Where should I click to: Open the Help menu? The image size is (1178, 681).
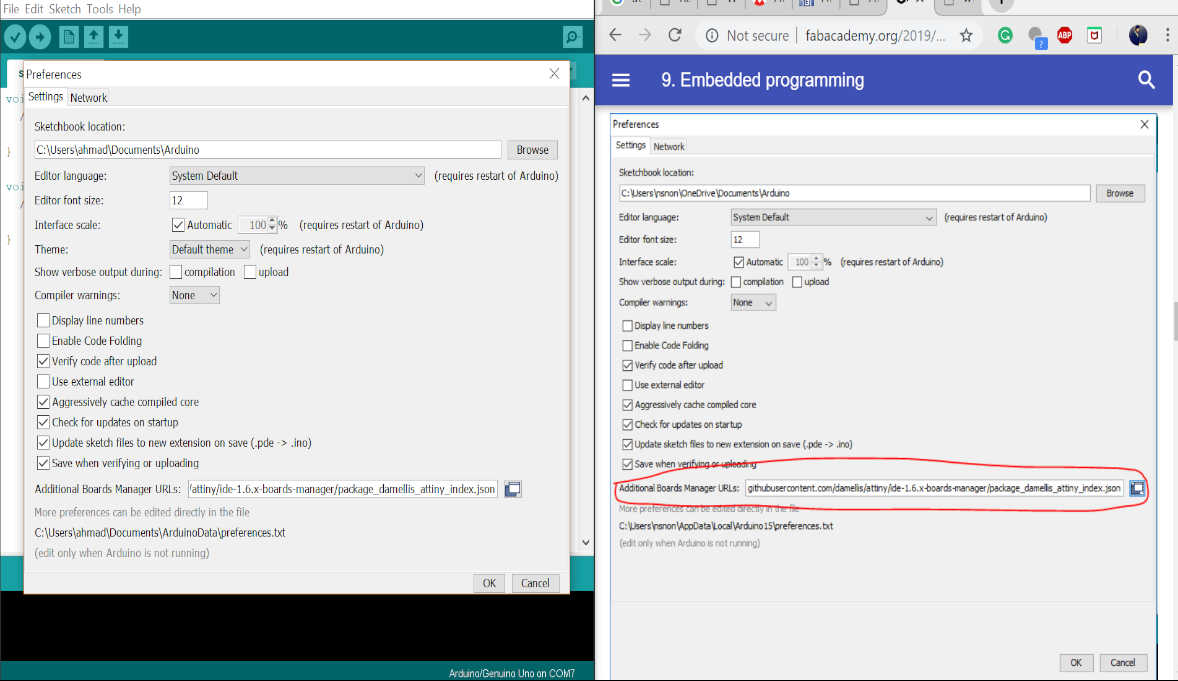129,9
